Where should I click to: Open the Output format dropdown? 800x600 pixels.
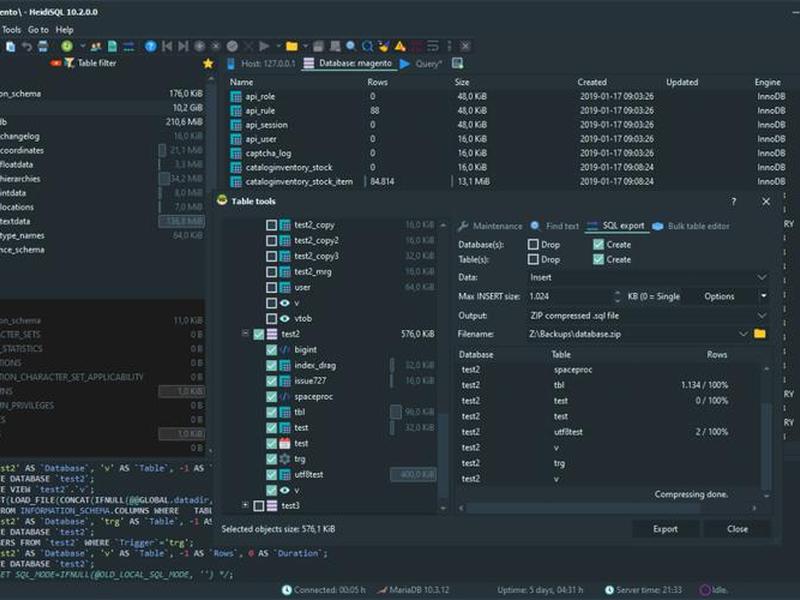(648, 316)
